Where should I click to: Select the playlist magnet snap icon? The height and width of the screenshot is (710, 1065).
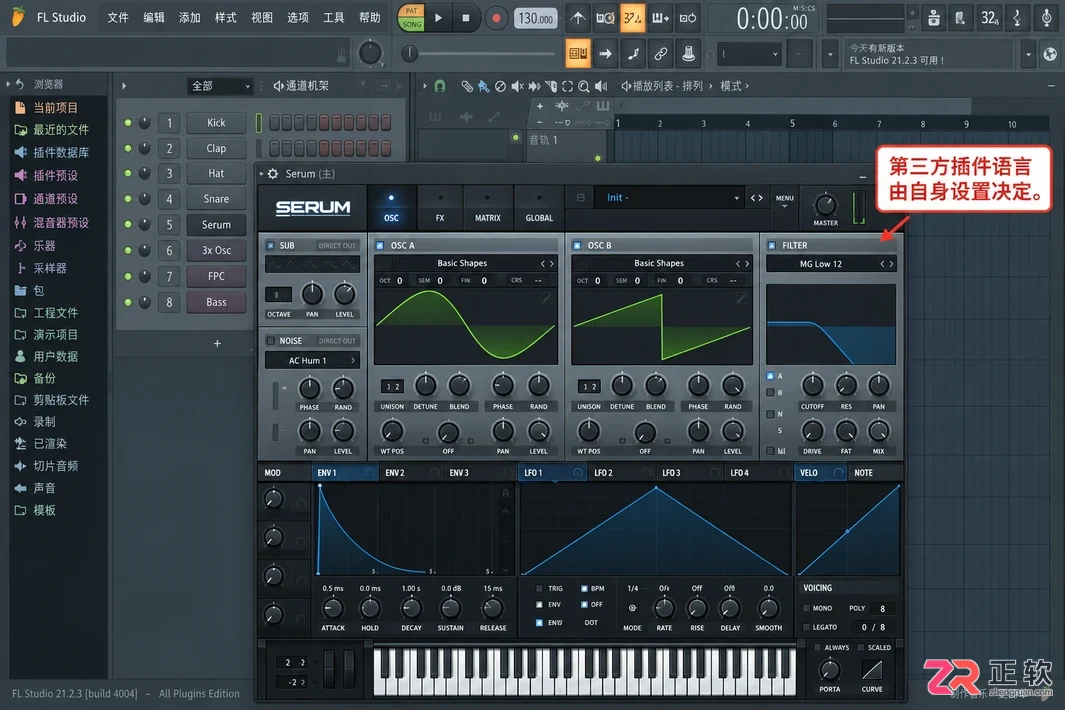pyautogui.click(x=440, y=86)
